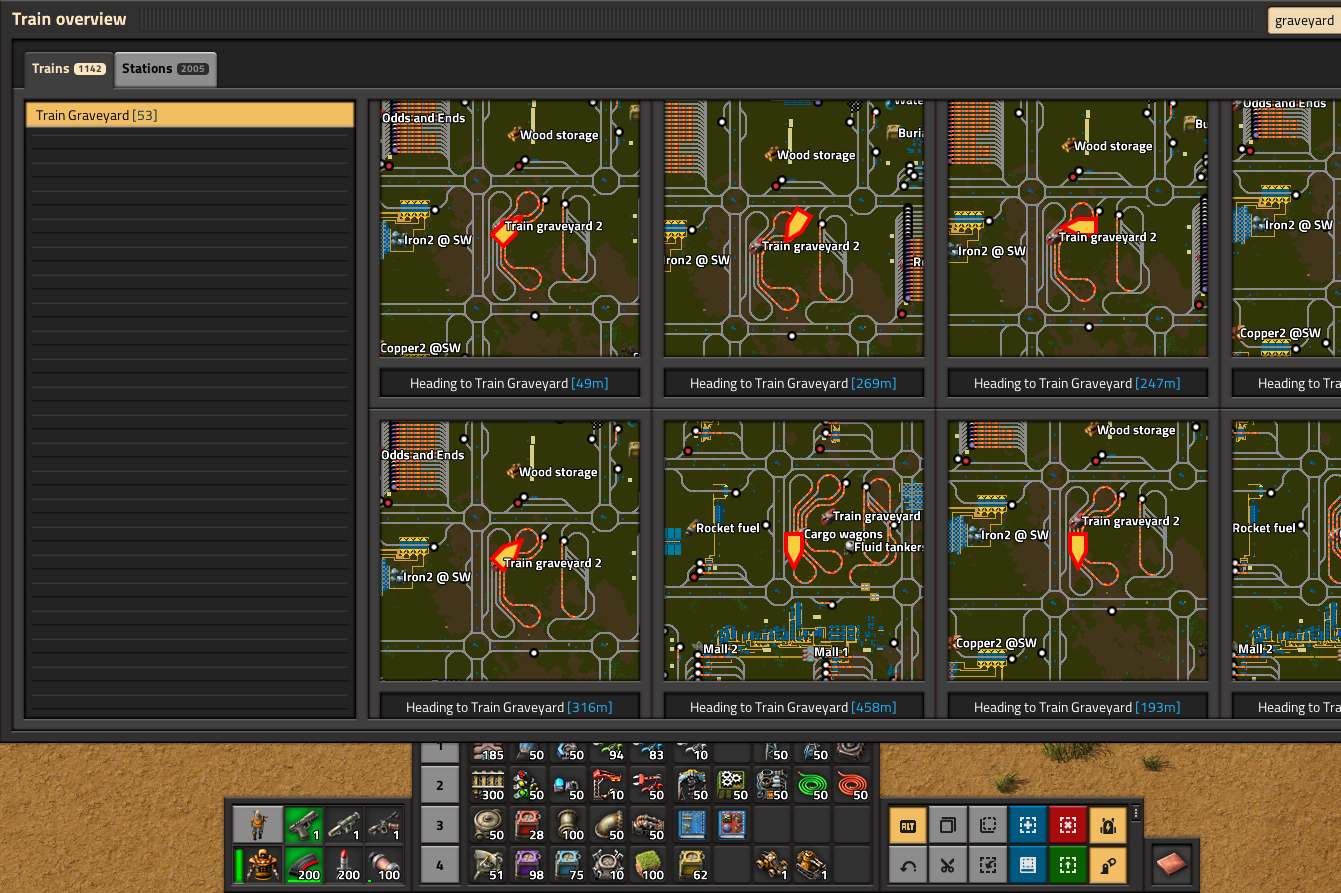Open the train heading to Graveyard [458m]
Screen dimensions: 1341x893
pyautogui.click(x=793, y=707)
